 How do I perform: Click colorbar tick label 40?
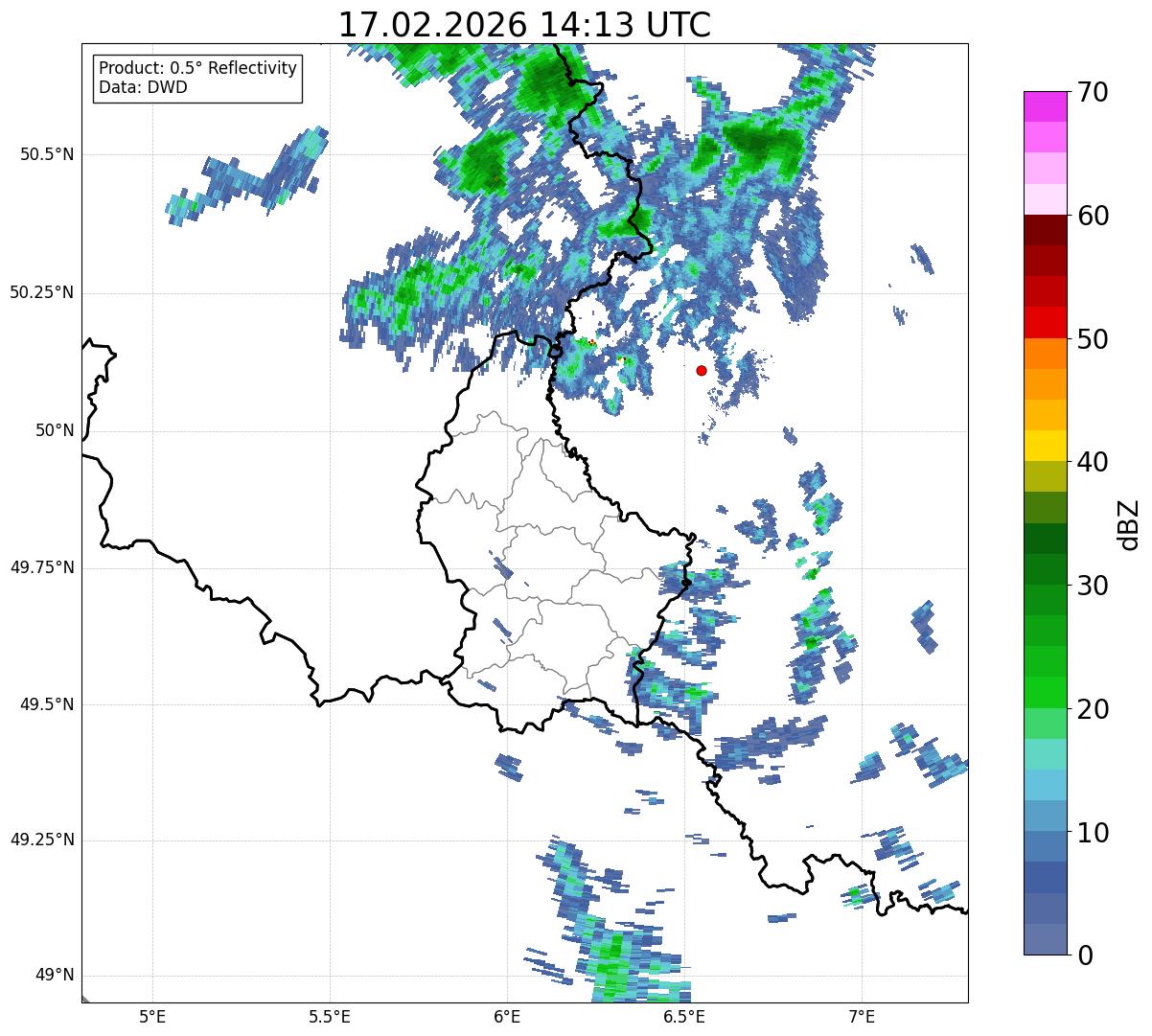1092,462
